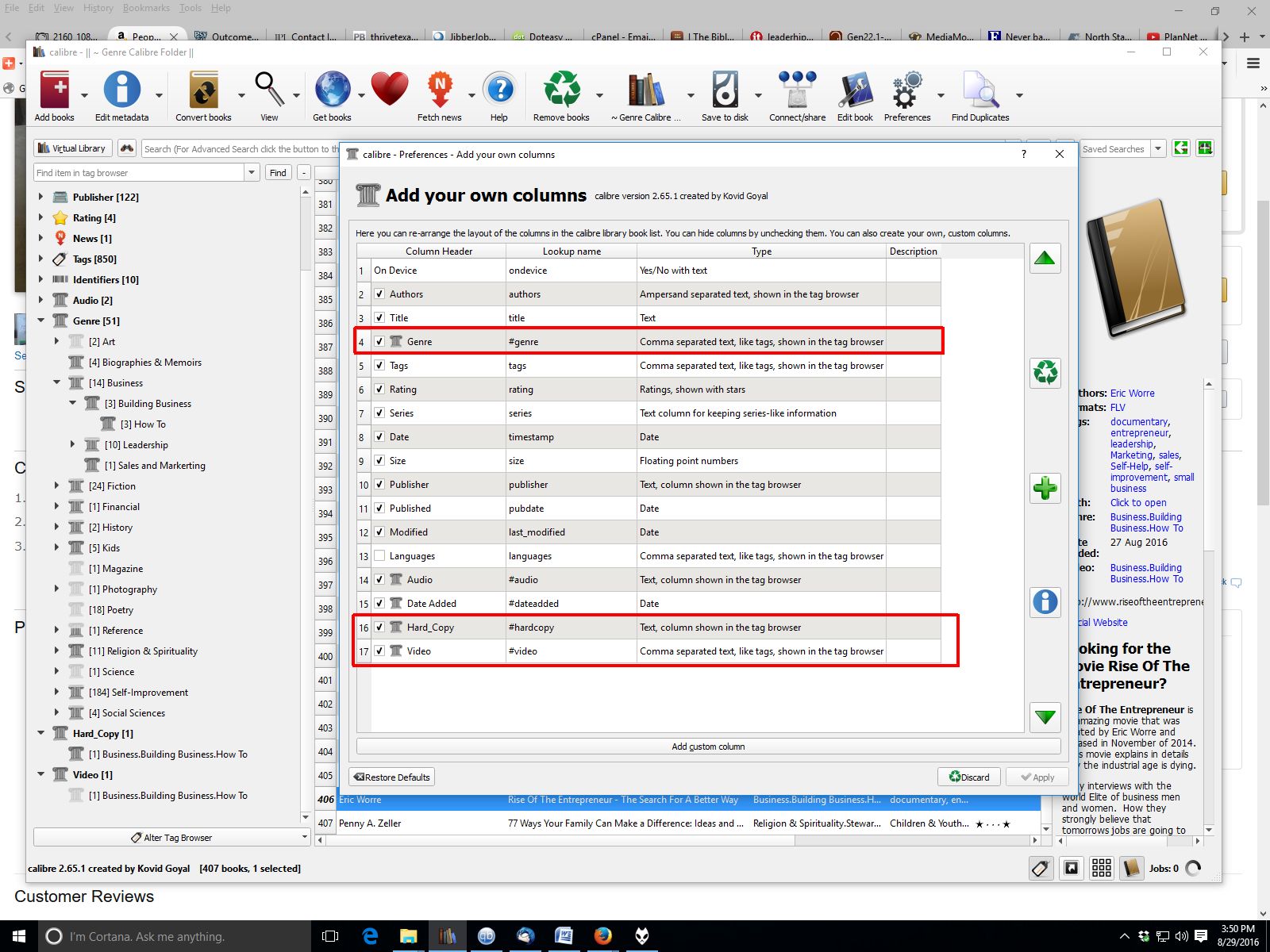
Task: Toggle the Tags column checkbox
Action: [379, 366]
